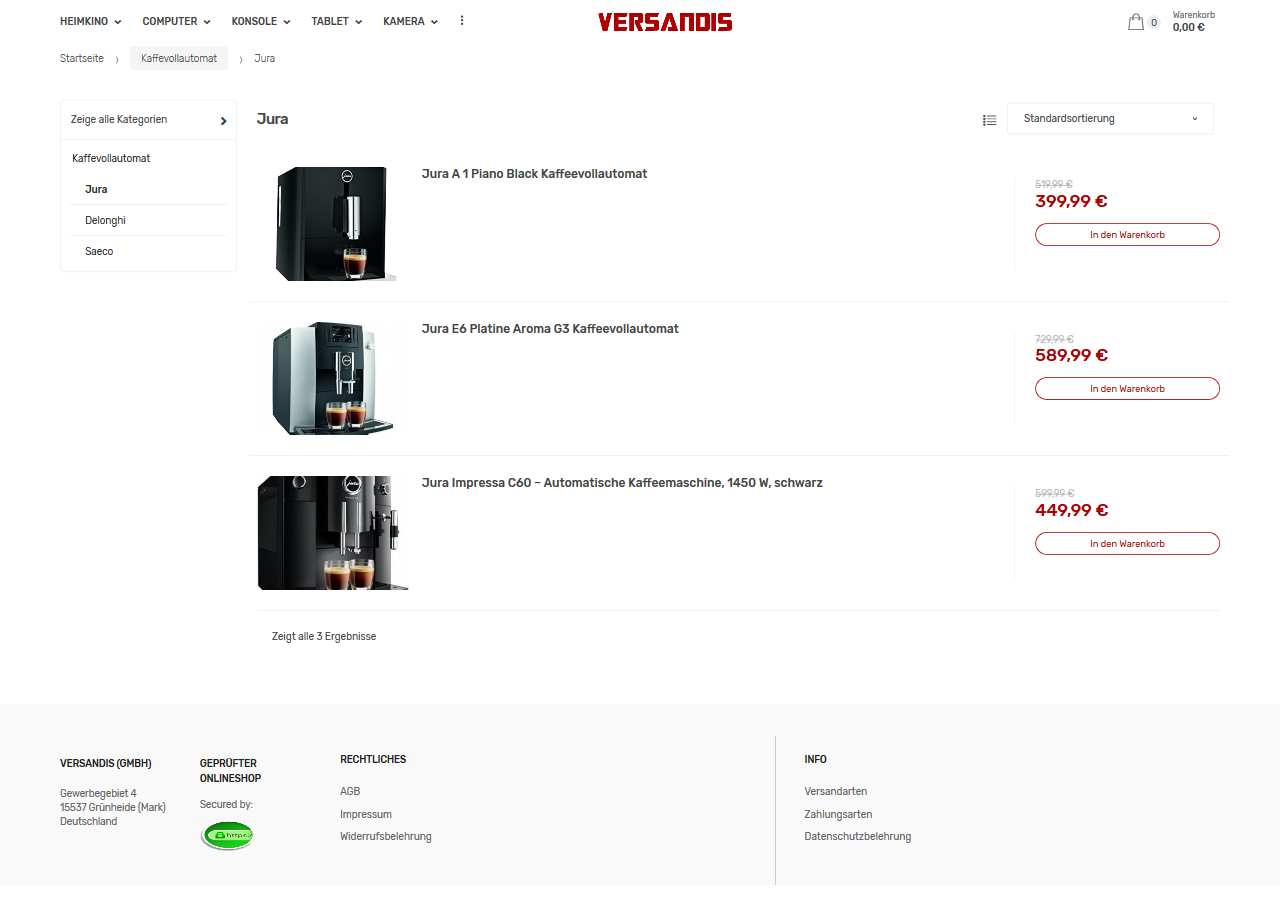Expand the Heimkino menu
The height and width of the screenshot is (912, 1280).
[91, 21]
